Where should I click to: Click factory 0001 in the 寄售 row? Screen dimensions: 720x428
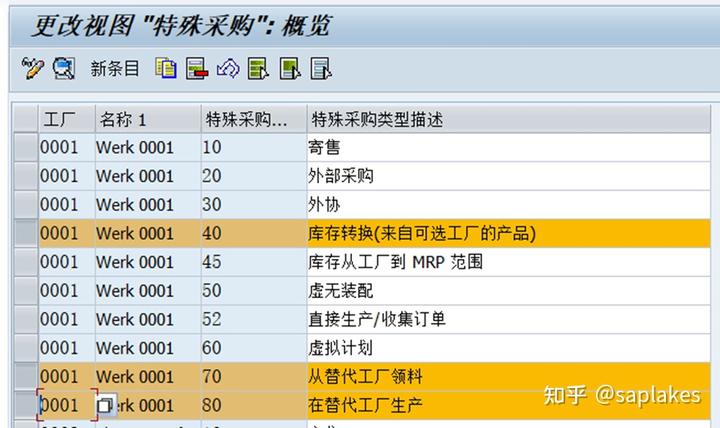pos(67,147)
